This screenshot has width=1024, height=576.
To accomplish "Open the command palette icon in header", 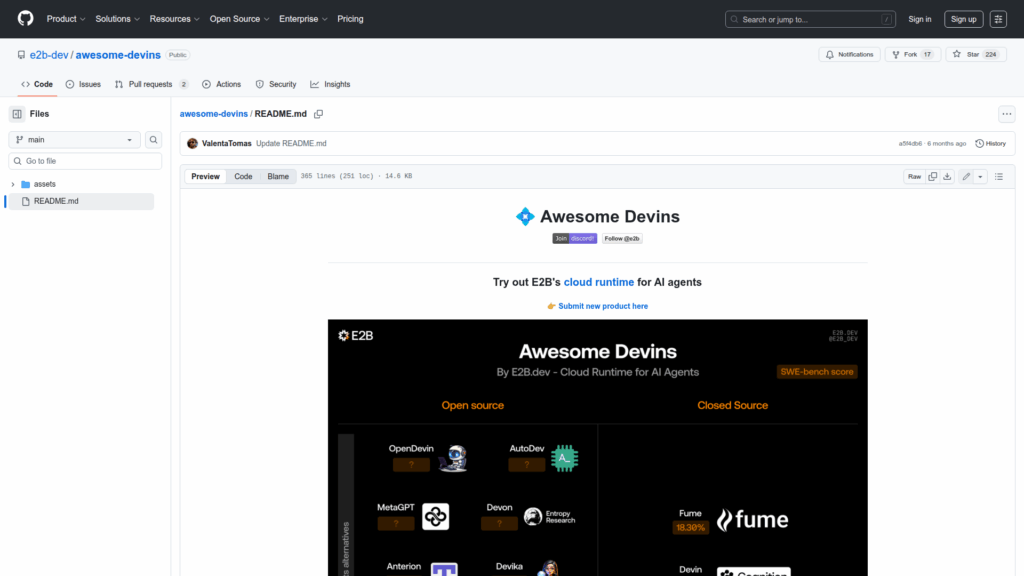I will pyautogui.click(x=998, y=19).
